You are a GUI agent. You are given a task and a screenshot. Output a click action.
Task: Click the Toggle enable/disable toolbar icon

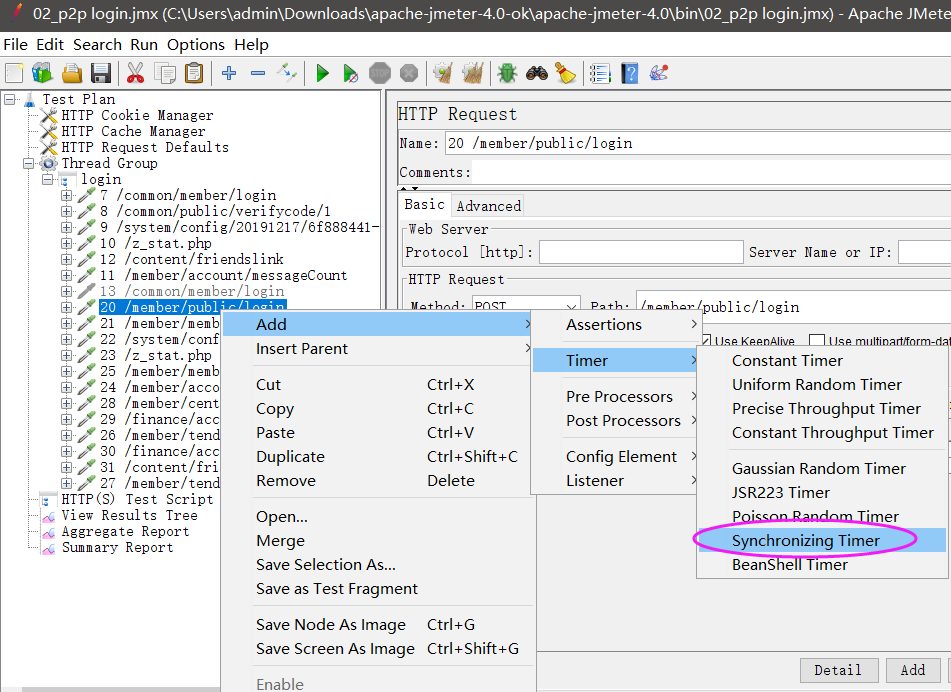tap(286, 73)
